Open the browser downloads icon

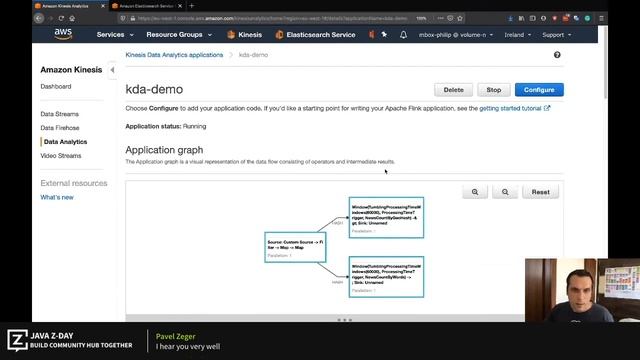tap(510, 18)
